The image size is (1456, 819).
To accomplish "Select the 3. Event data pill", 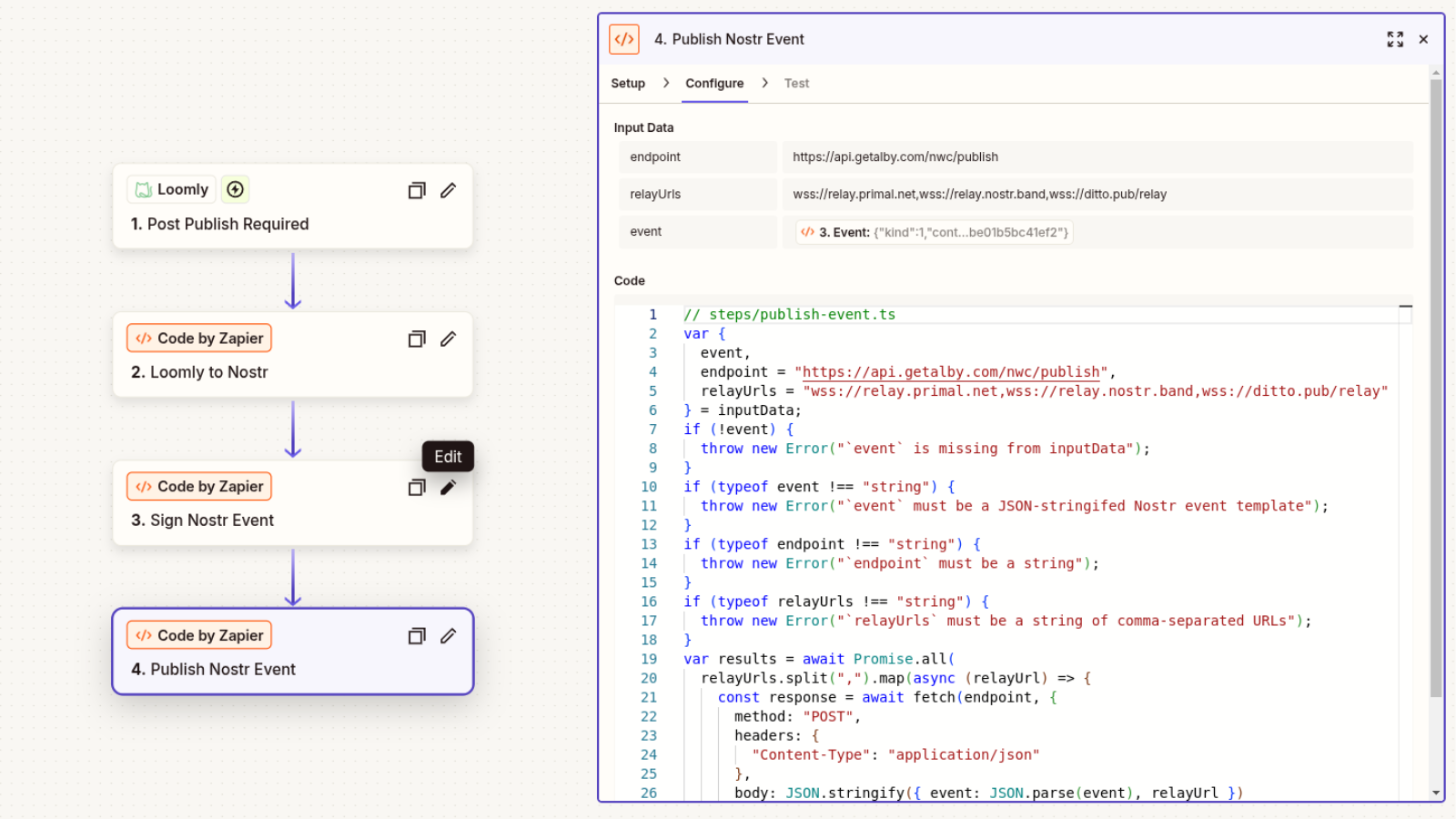I will click(x=934, y=232).
